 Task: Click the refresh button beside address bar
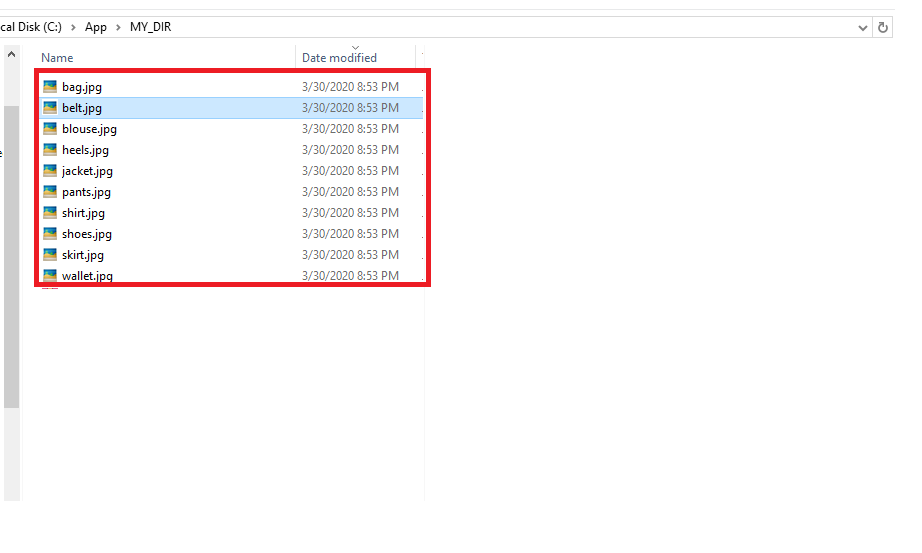coord(883,27)
